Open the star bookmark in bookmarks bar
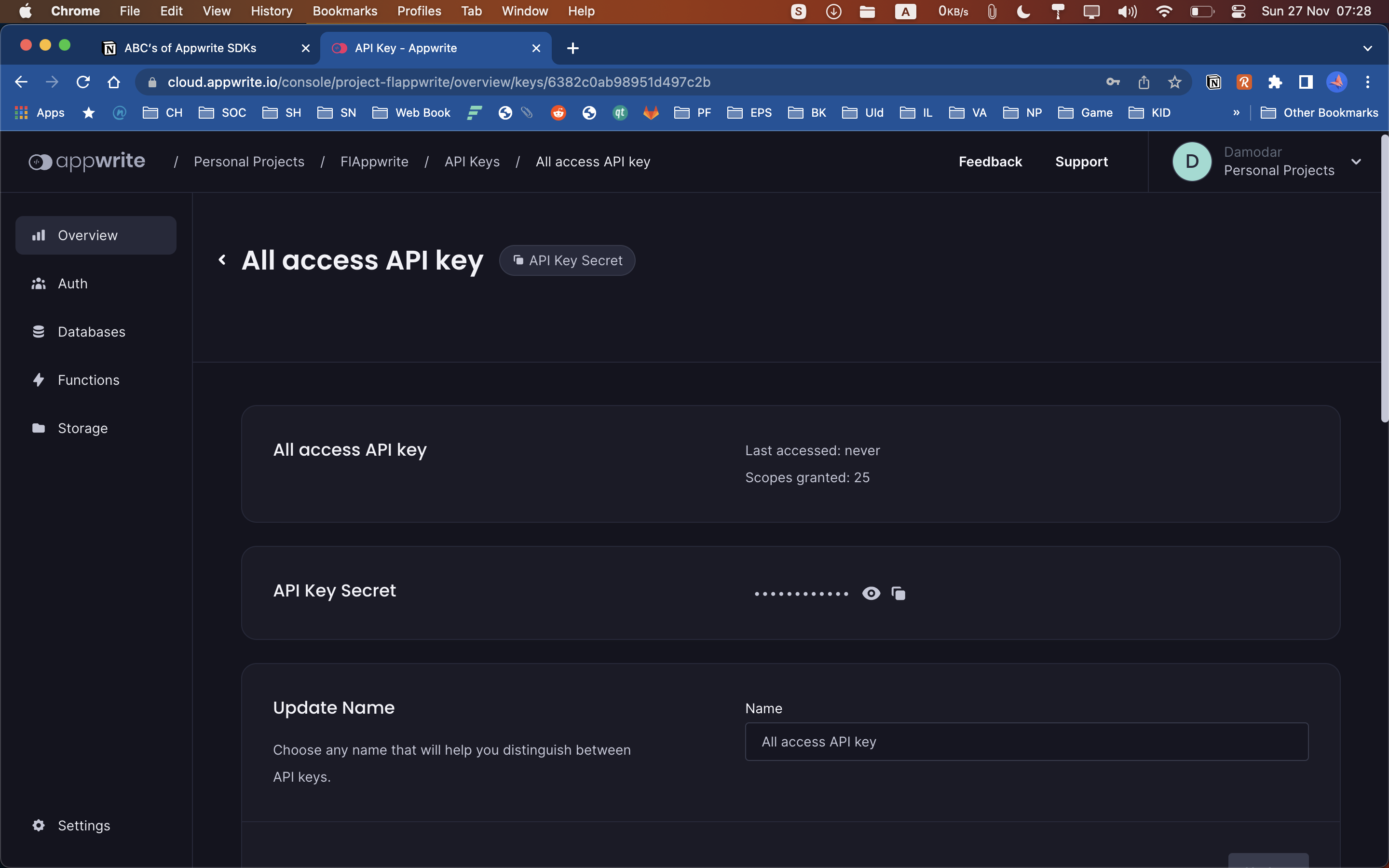This screenshot has height=868, width=1389. click(x=88, y=112)
